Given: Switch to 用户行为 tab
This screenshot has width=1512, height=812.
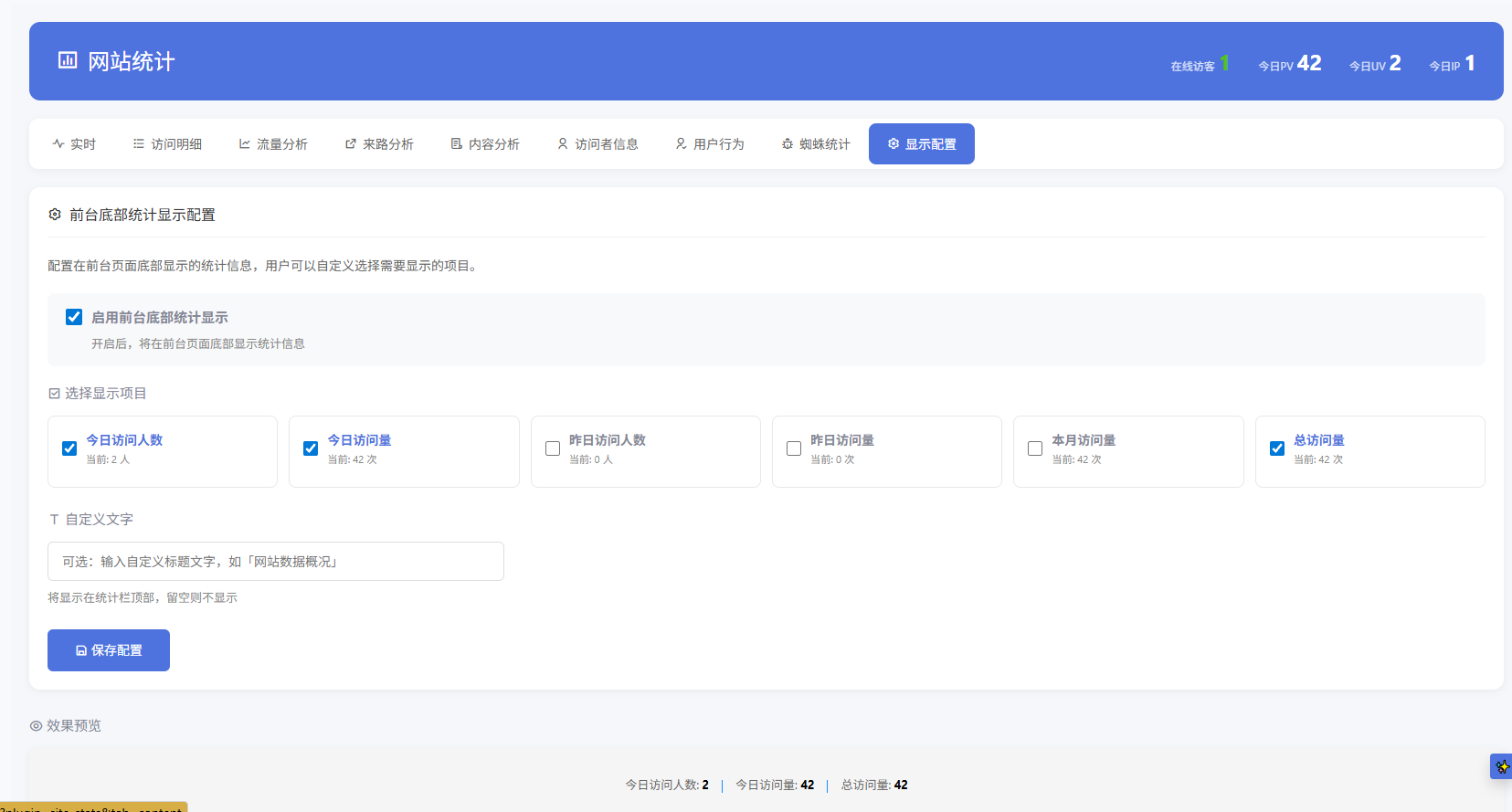Looking at the screenshot, I should (710, 144).
